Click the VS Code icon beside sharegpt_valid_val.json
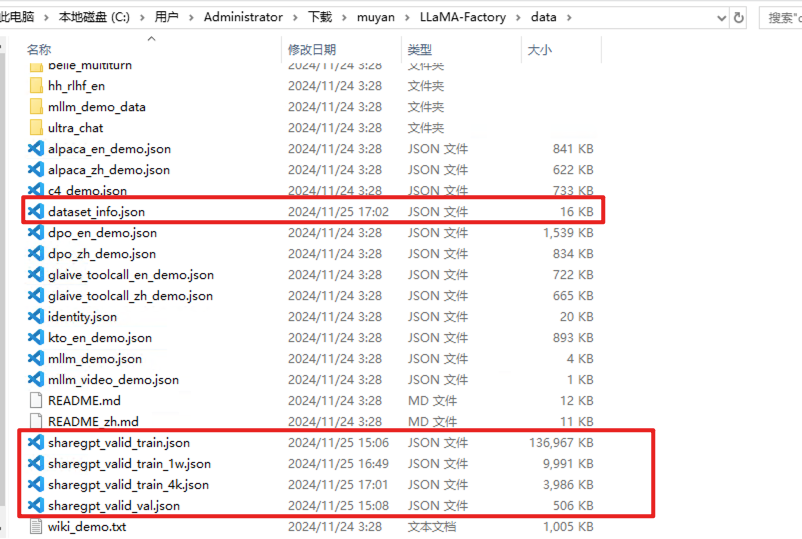The height and width of the screenshot is (539, 802). pos(37,506)
